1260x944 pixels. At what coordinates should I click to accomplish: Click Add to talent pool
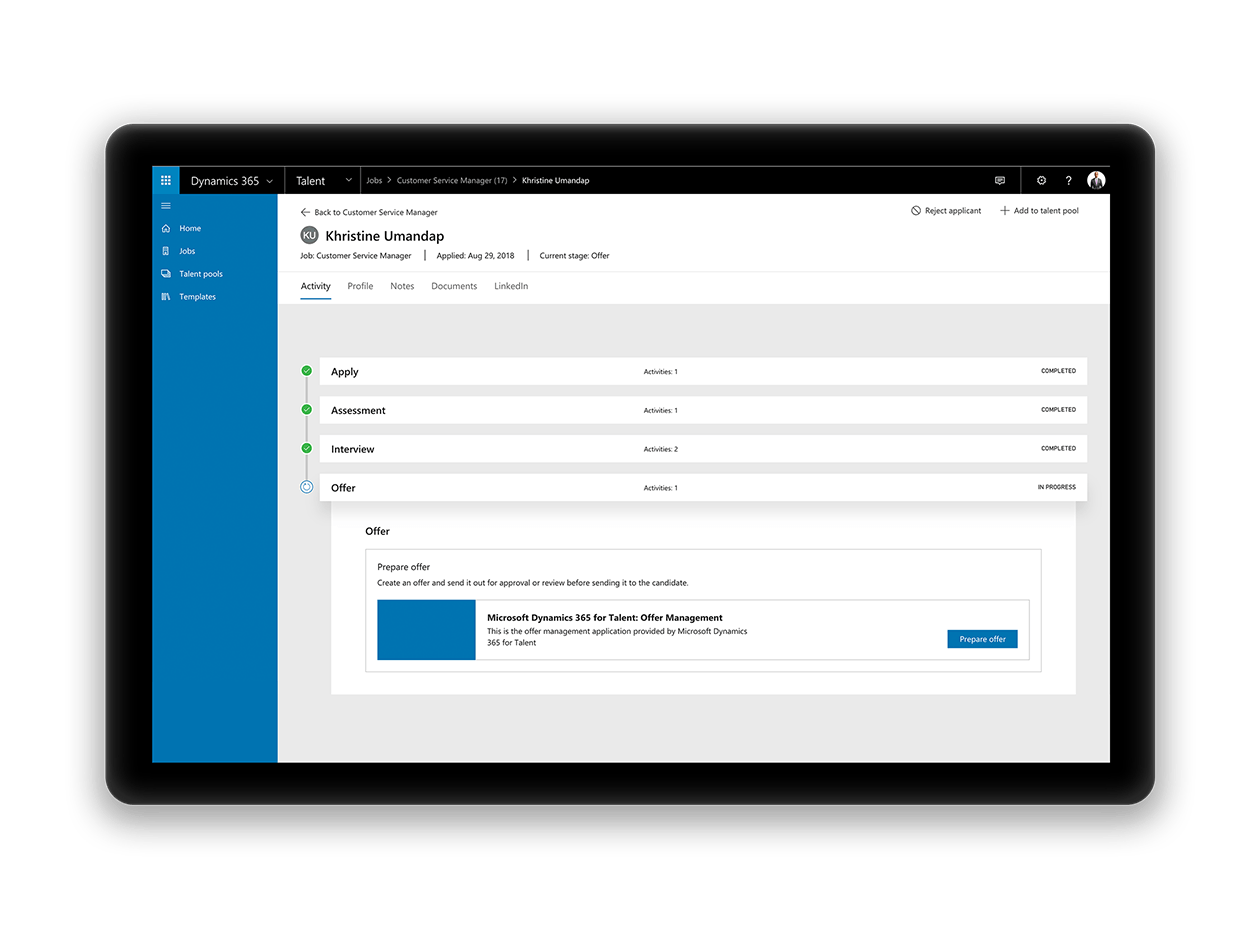tap(1039, 211)
